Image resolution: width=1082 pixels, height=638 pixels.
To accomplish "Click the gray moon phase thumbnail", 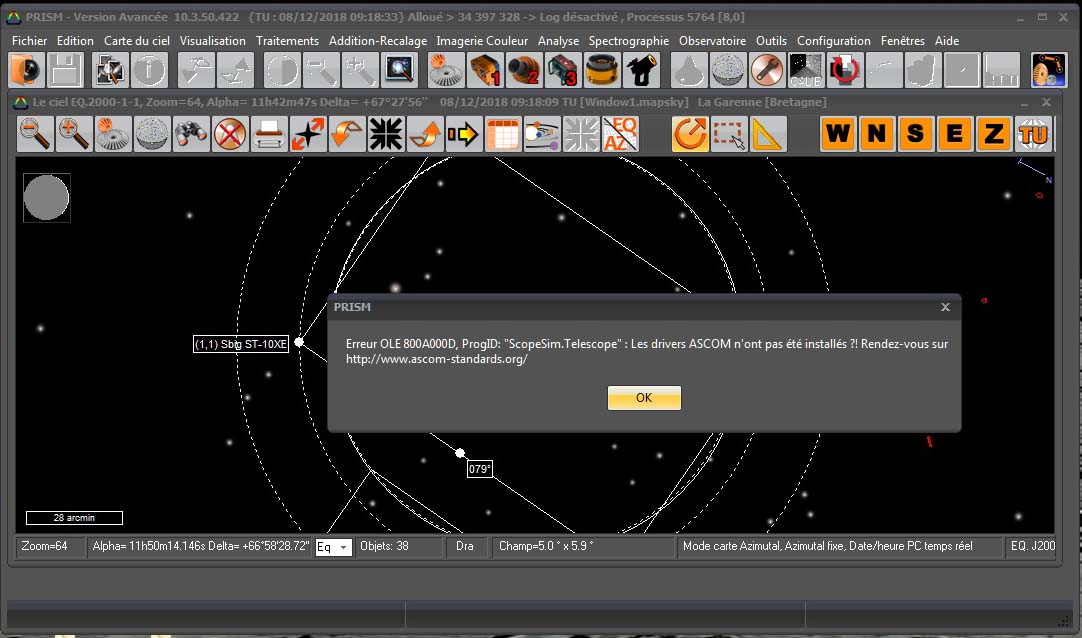I will (47, 198).
